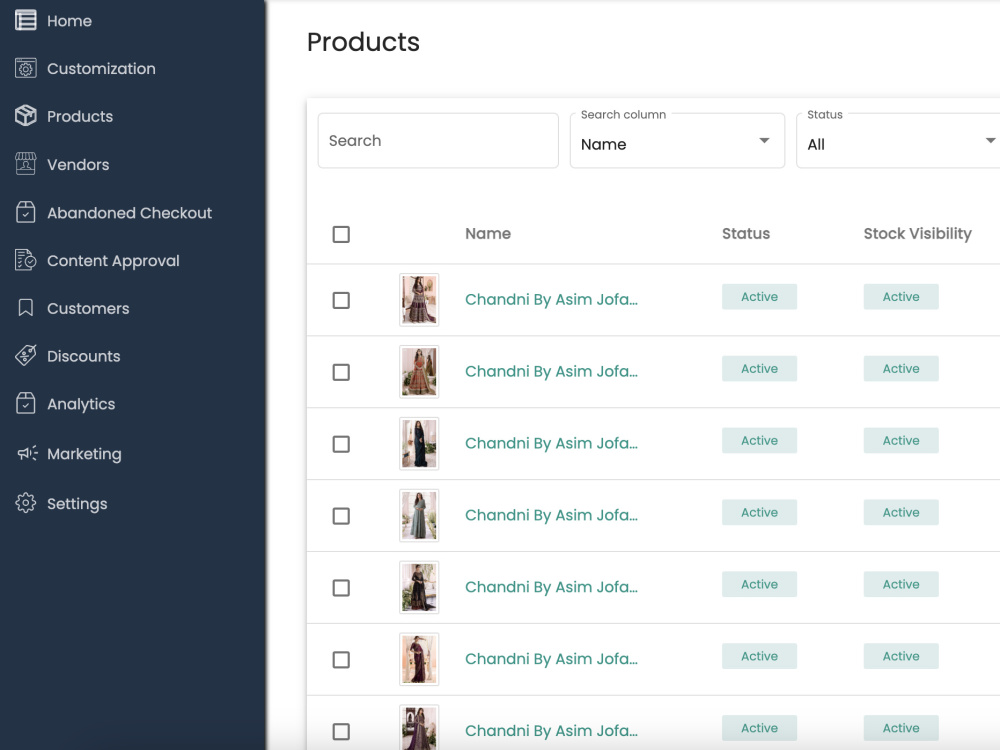Screen dimensions: 1000x750
Task: Check the fifth Chandni product row checkbox
Action: coord(341,587)
